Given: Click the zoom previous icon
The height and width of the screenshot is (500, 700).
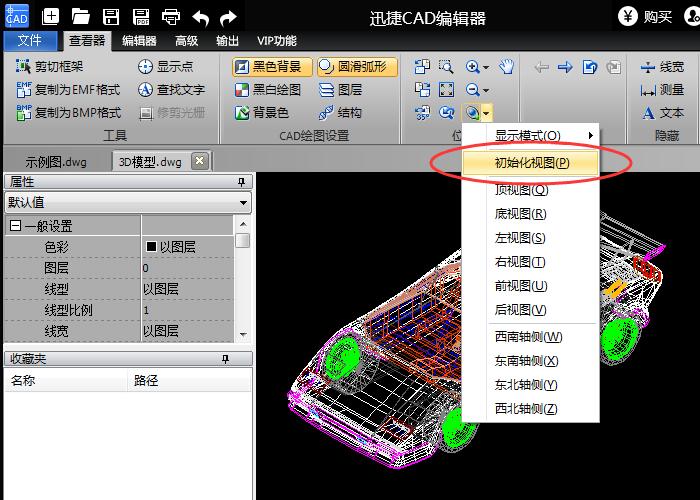Looking at the screenshot, I should [x=446, y=112].
